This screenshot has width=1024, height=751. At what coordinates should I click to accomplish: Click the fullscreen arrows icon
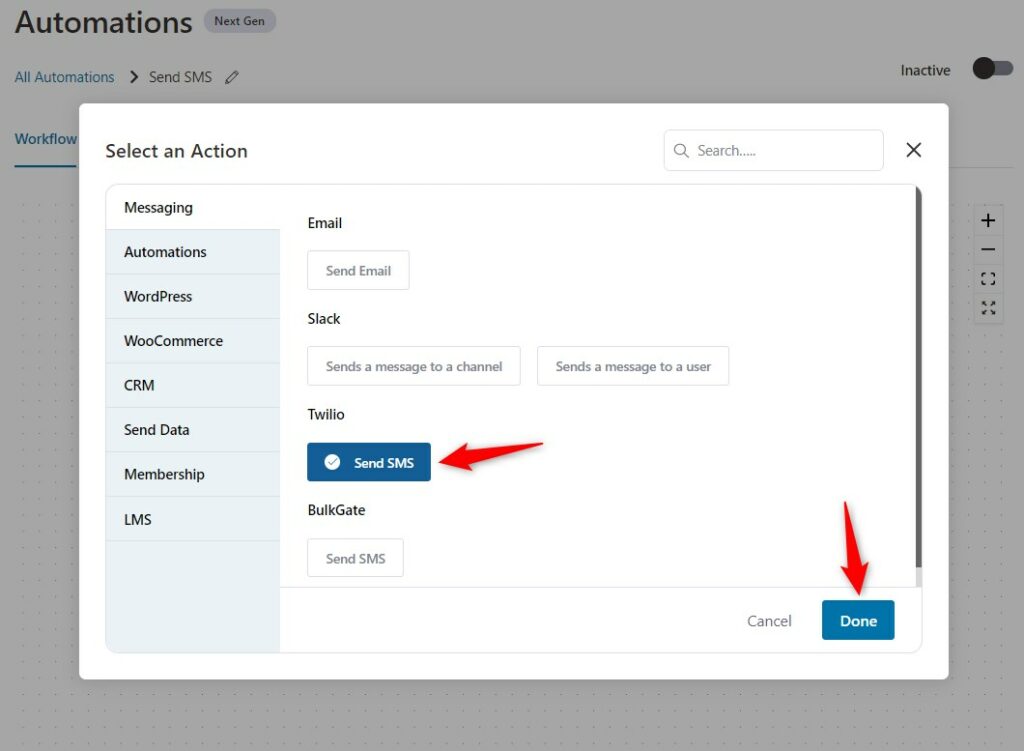coord(987,308)
